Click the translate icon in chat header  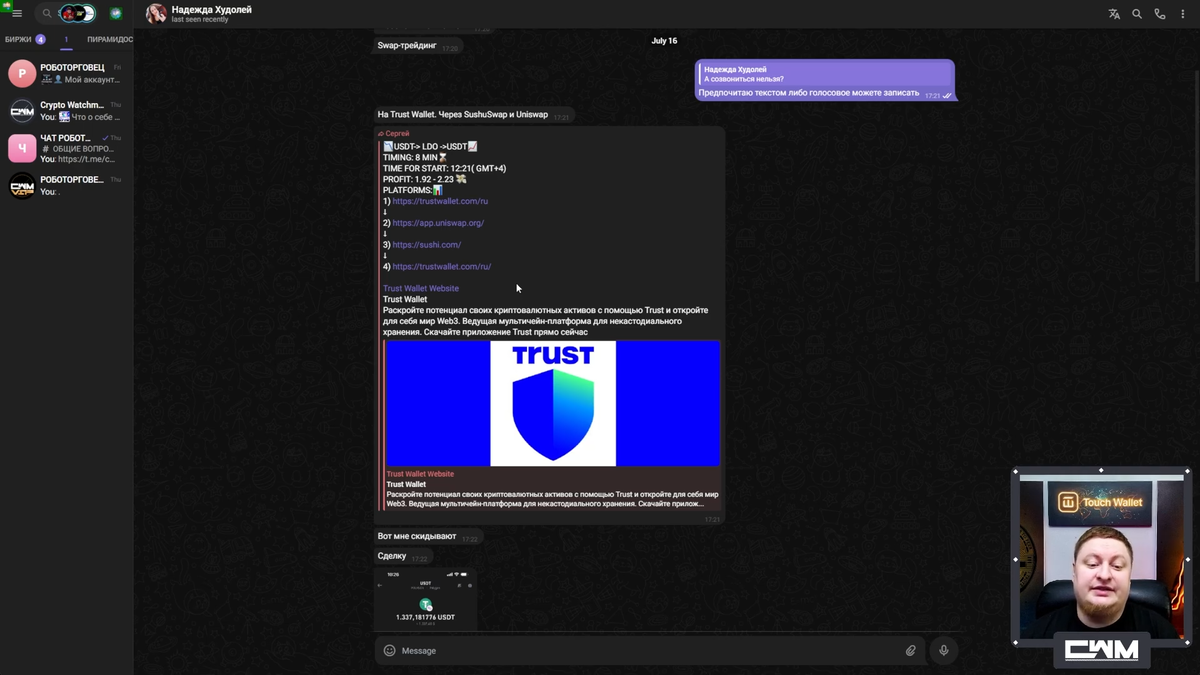pyautogui.click(x=1114, y=14)
